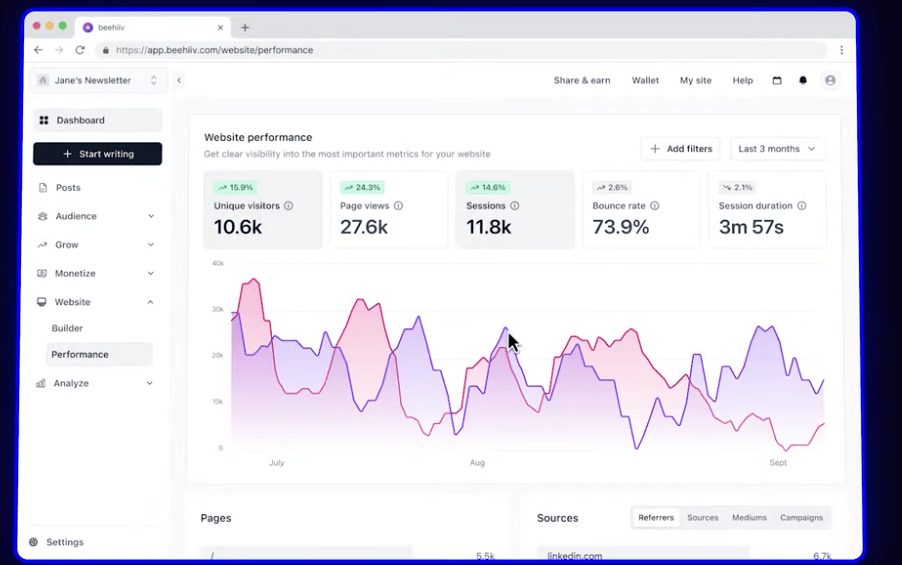Reload the page with browser refresh icon
Image resolution: width=902 pixels, height=565 pixels.
pos(80,50)
